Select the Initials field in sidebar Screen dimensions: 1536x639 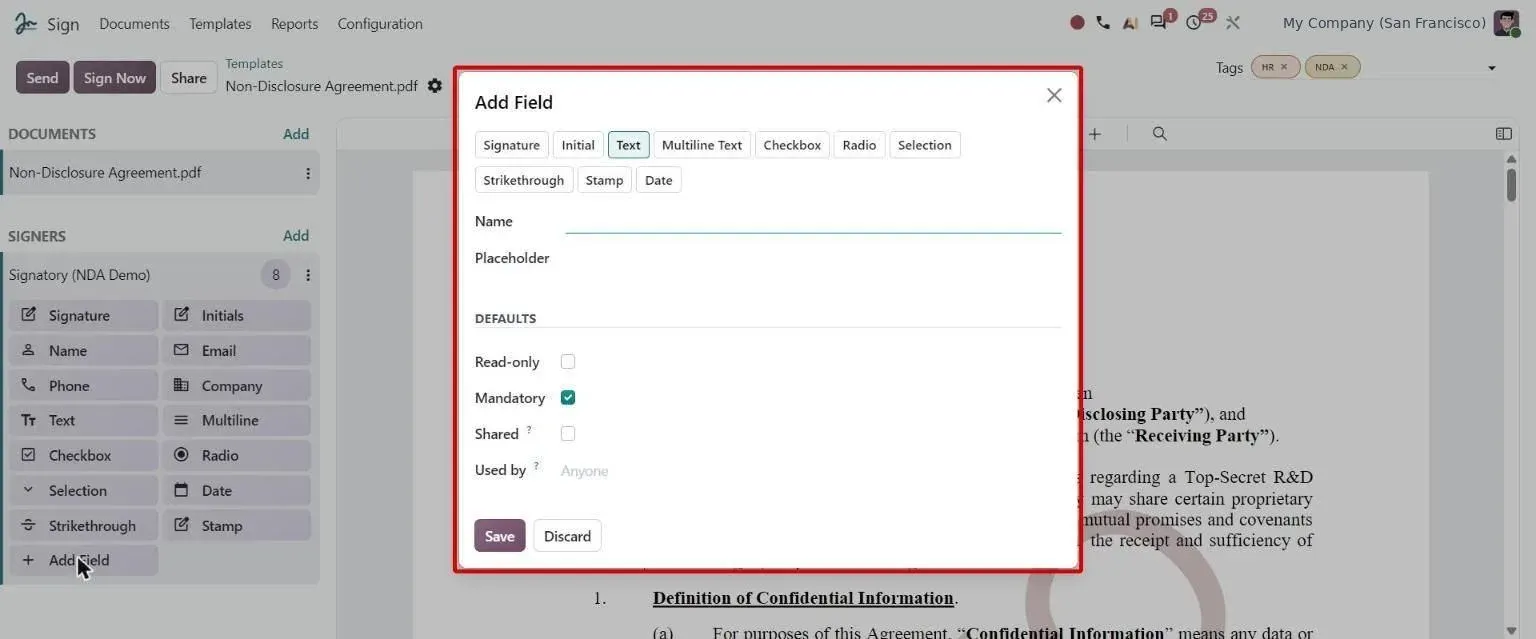237,315
